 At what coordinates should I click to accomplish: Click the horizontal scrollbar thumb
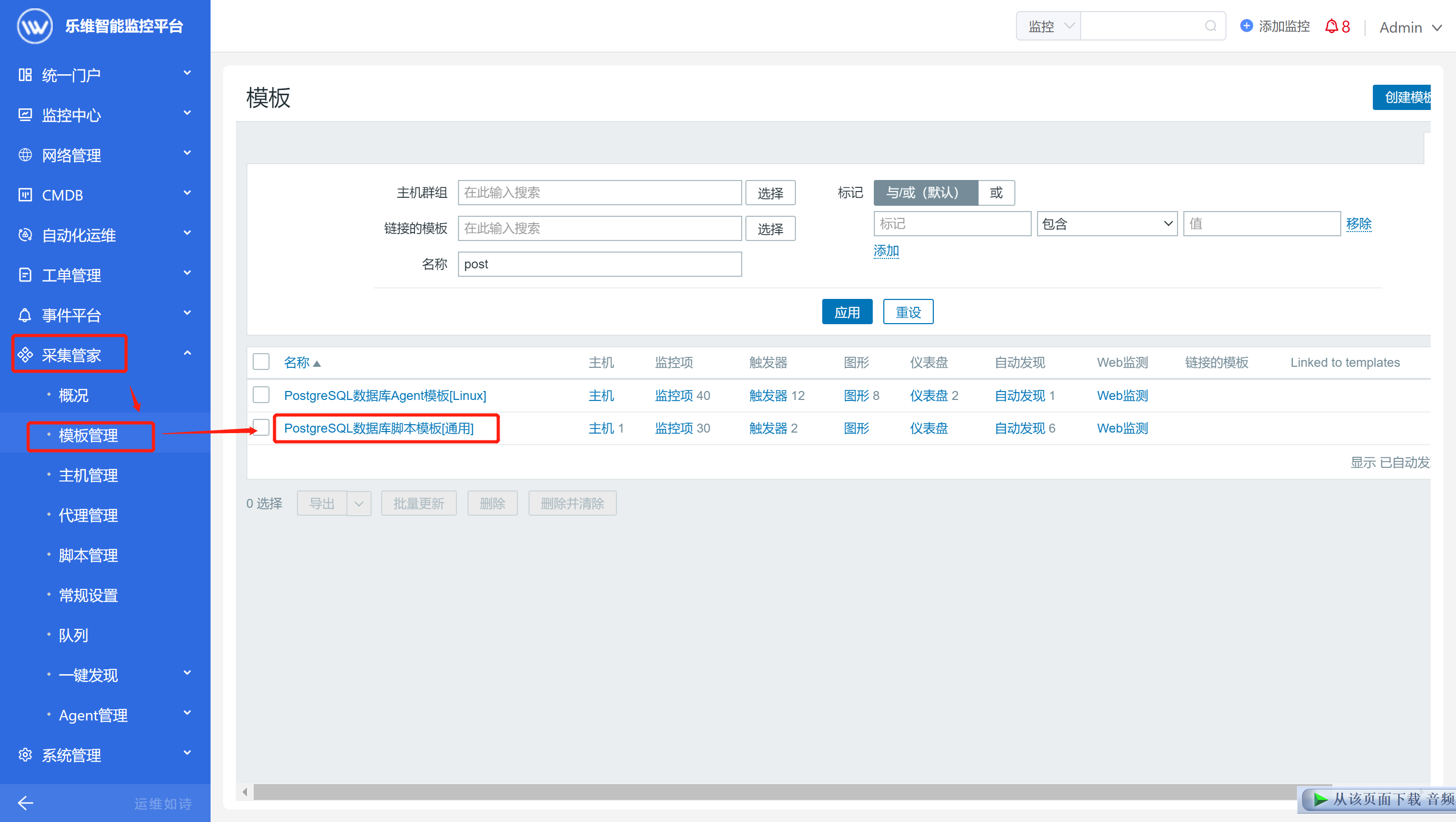pos(791,791)
